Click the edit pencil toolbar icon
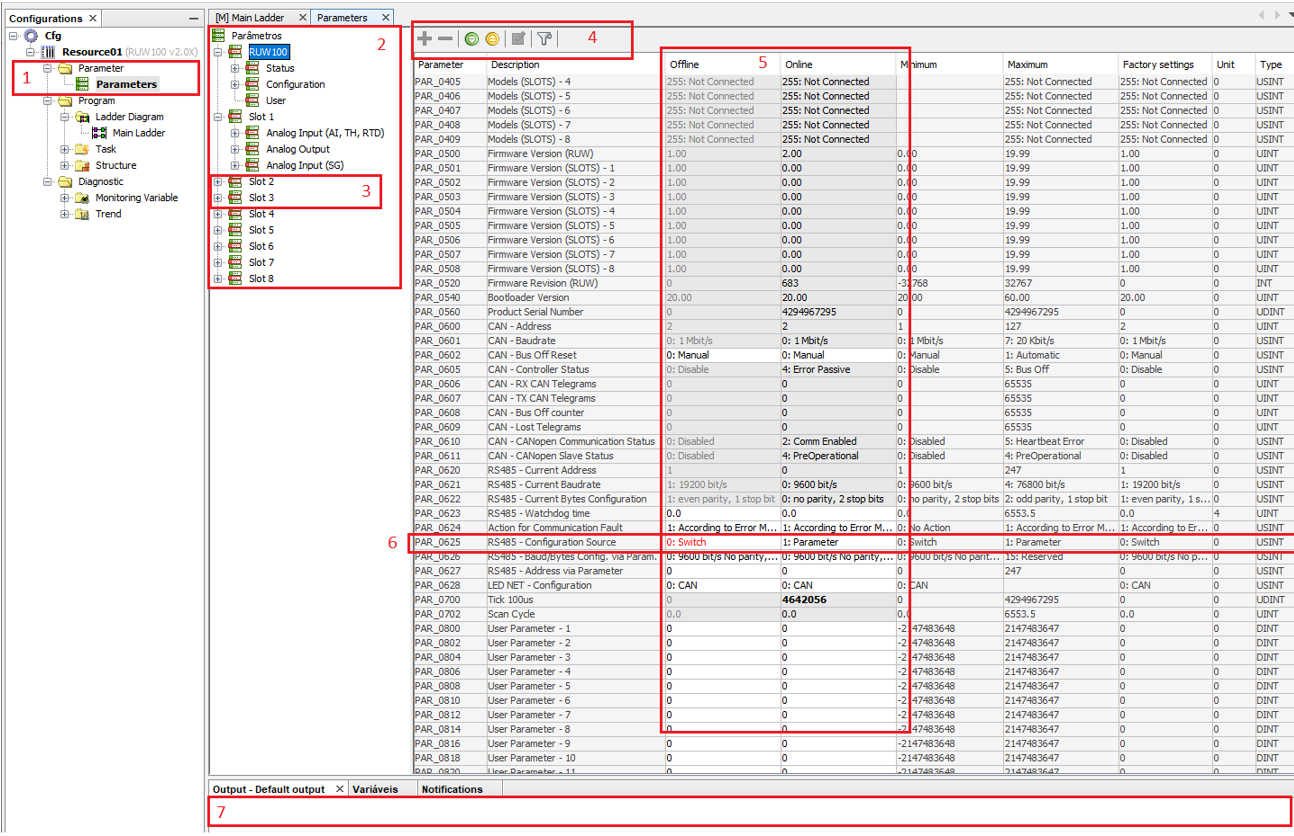 (x=518, y=39)
